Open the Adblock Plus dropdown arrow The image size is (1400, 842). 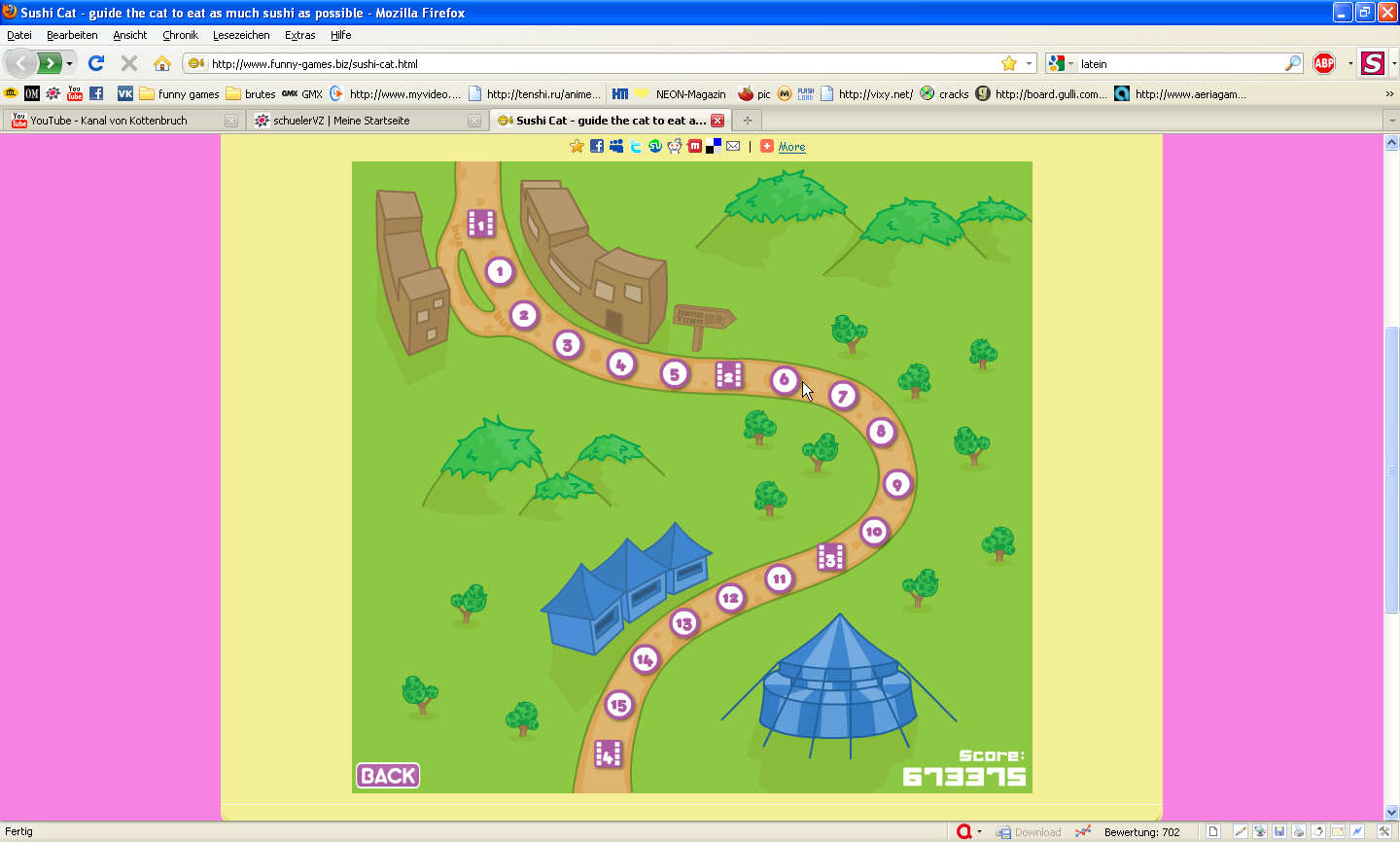click(1350, 64)
